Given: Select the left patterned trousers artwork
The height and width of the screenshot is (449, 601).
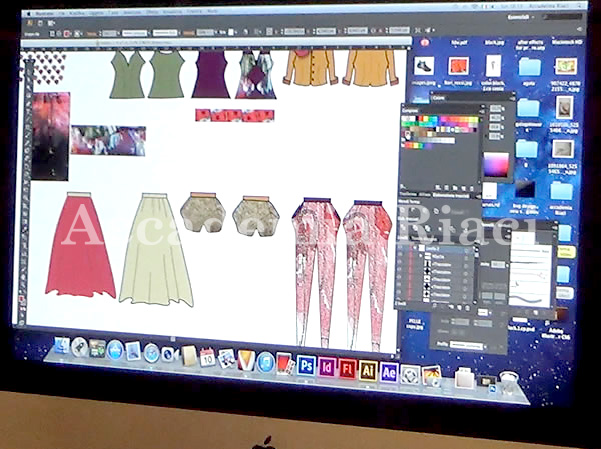Looking at the screenshot, I should (x=315, y=272).
